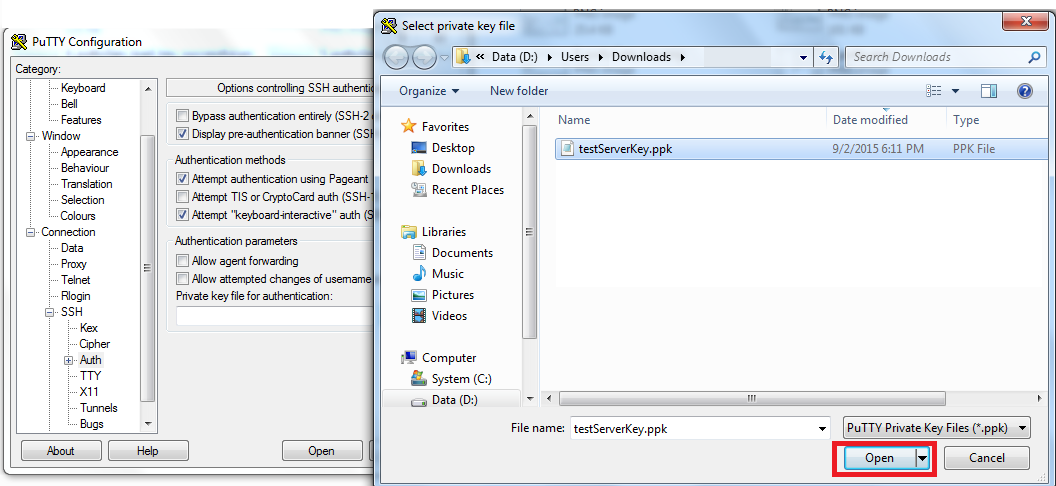Click Open button in file dialog

880,458
